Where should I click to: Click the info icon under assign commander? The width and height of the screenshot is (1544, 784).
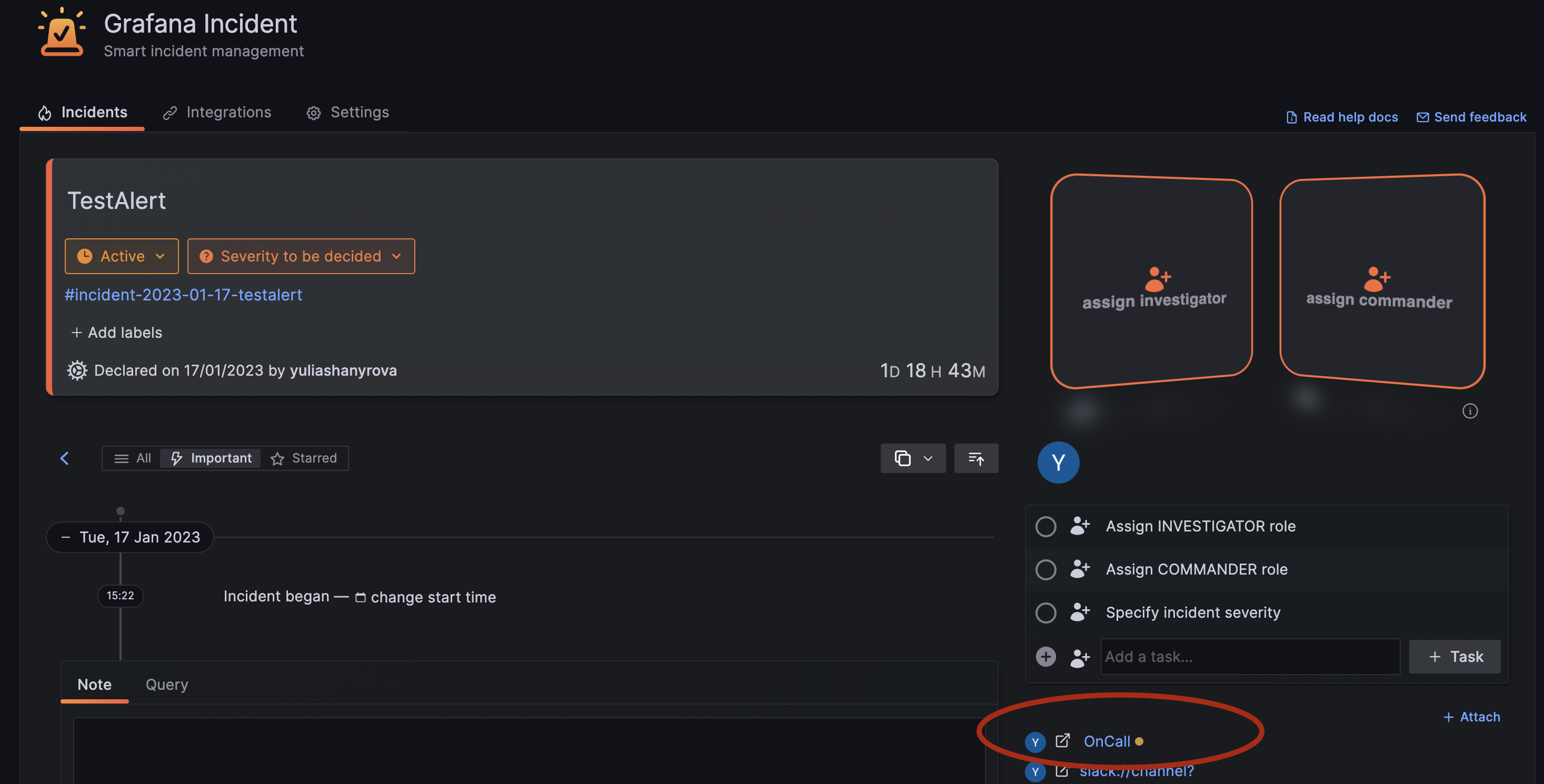(x=1469, y=411)
